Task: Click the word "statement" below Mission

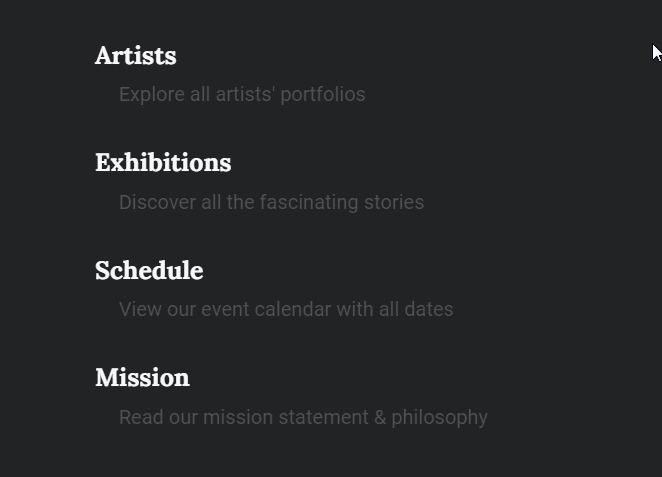Action: pos(328,418)
